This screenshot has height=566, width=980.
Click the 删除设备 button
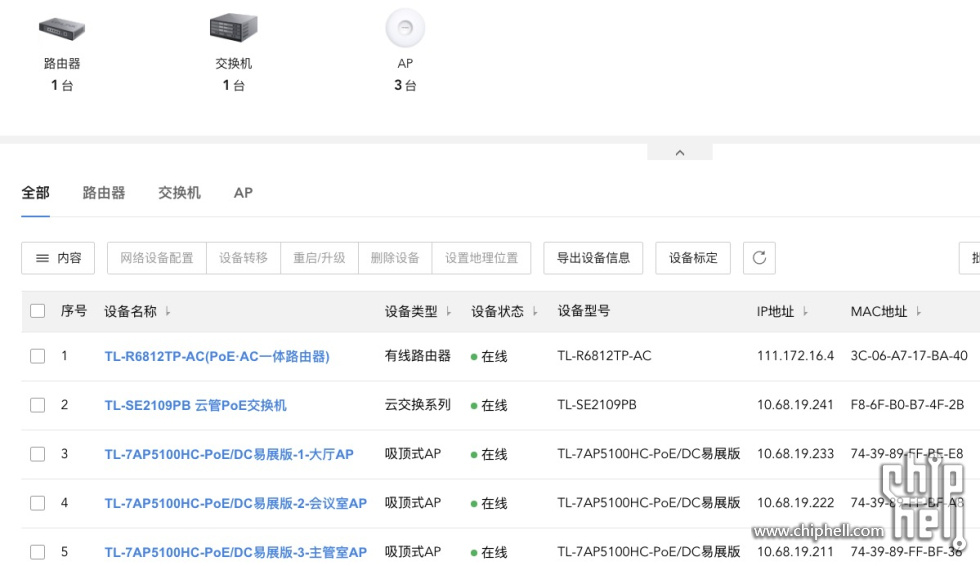[395, 258]
